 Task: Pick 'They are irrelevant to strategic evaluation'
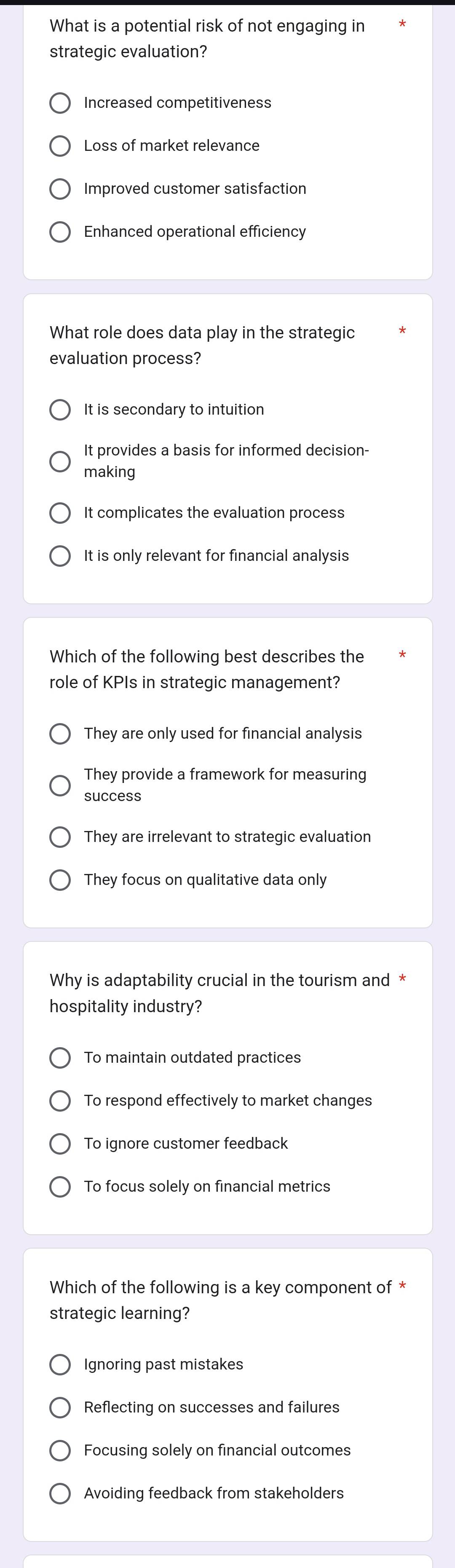point(59,837)
